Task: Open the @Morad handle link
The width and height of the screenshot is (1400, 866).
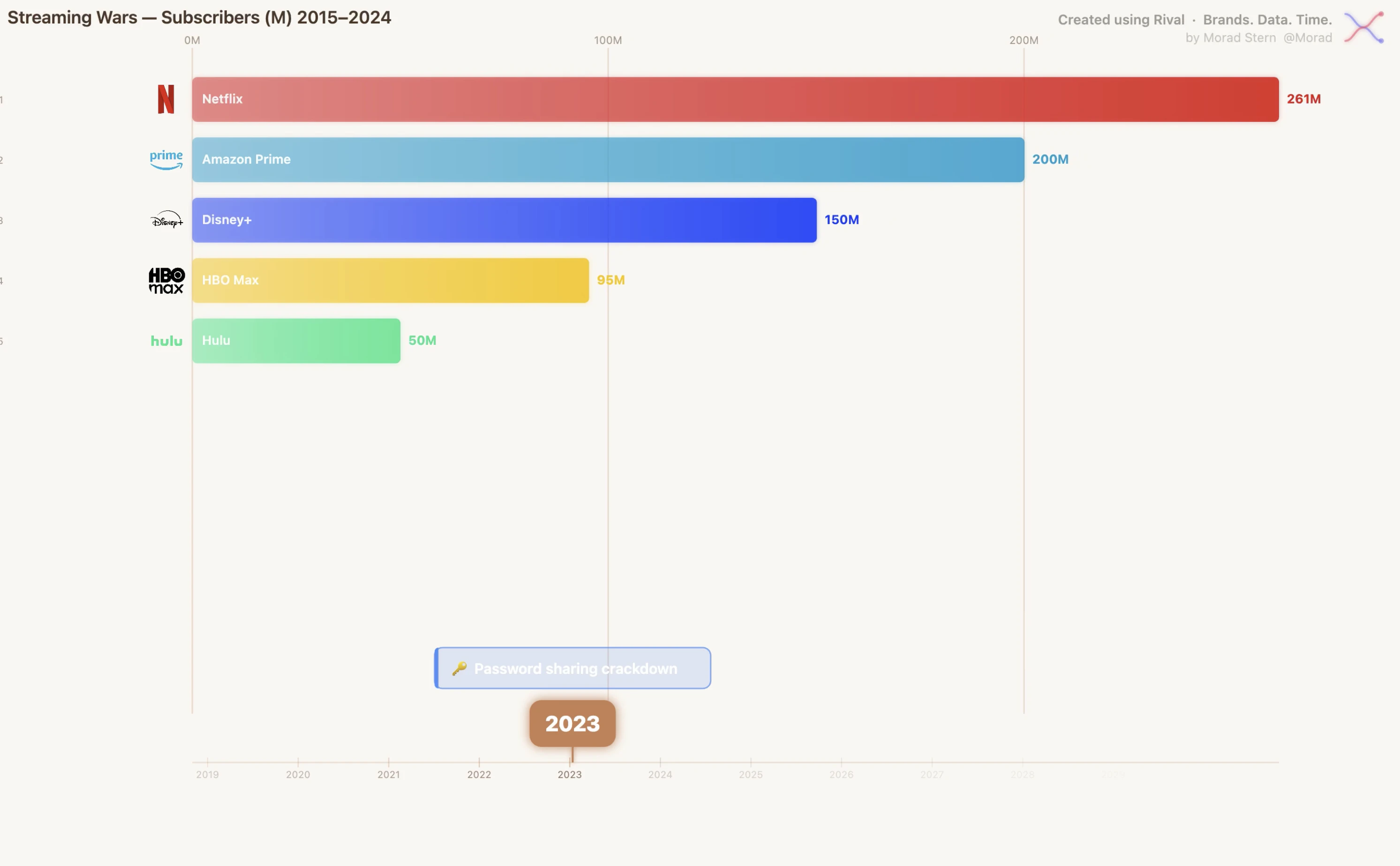Action: point(1308,38)
